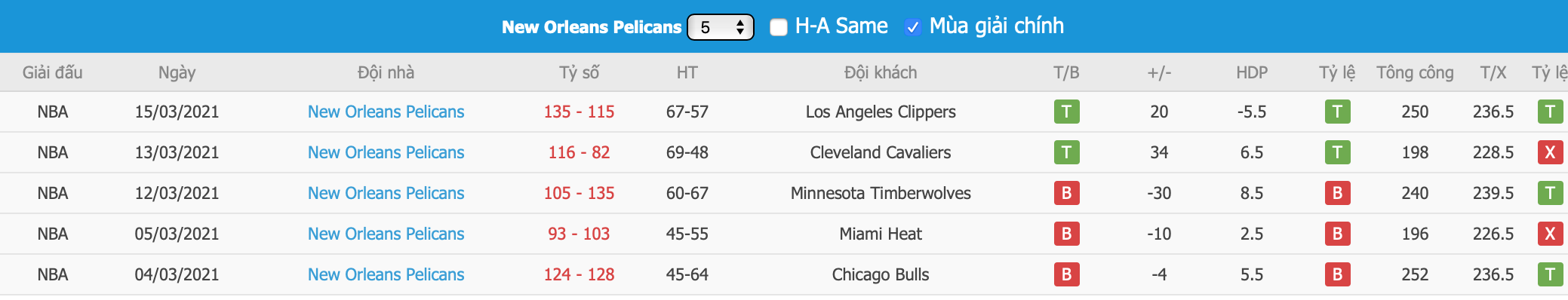Click the red X badge in Miami Heat row
Screen dimensions: 1568x300
(1550, 234)
